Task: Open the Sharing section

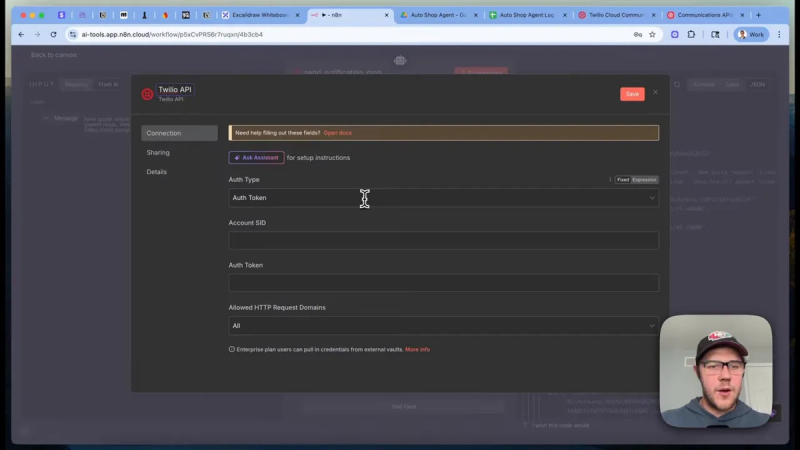Action: tap(158, 153)
